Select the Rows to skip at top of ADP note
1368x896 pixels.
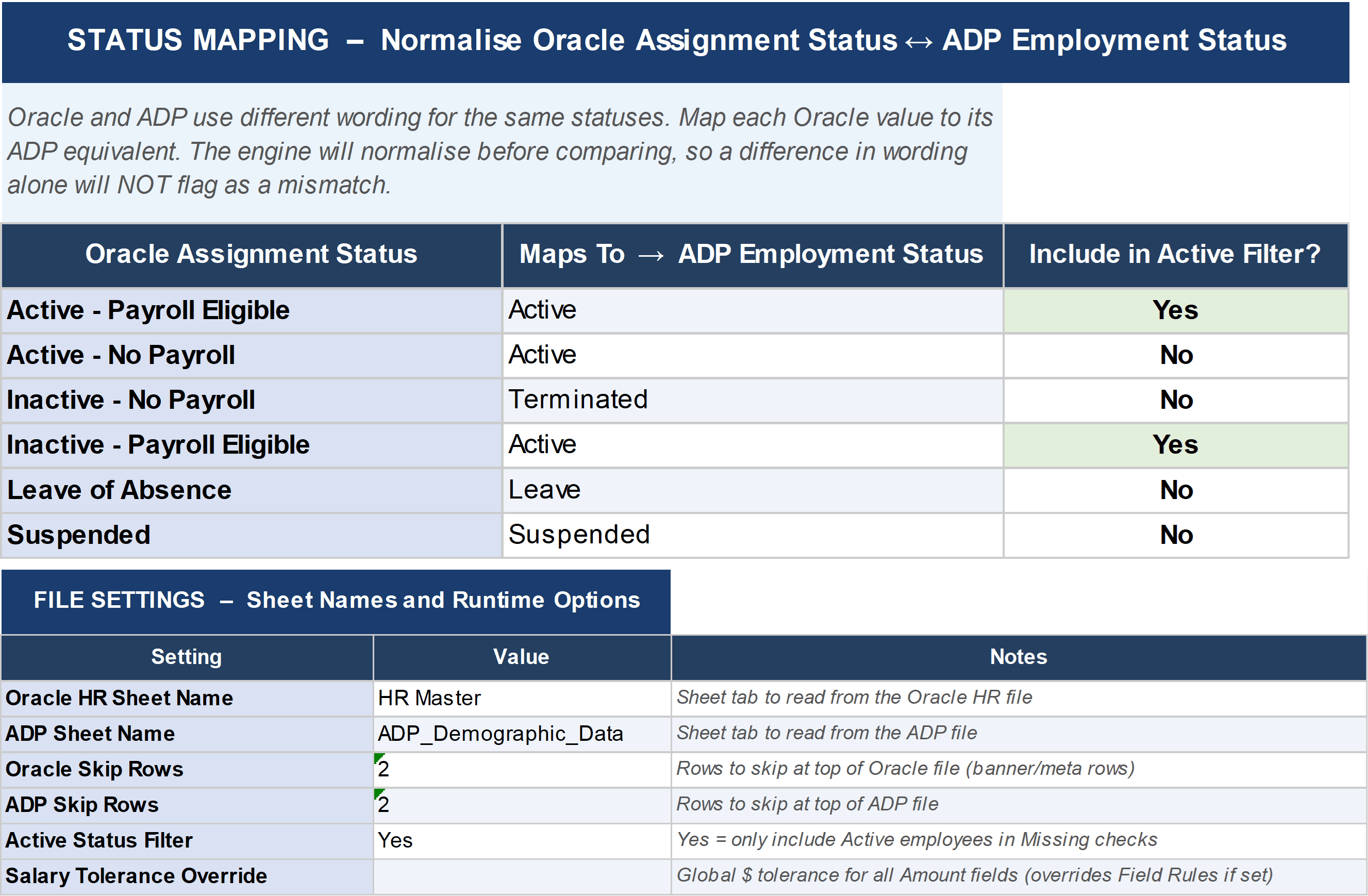[1019, 806]
